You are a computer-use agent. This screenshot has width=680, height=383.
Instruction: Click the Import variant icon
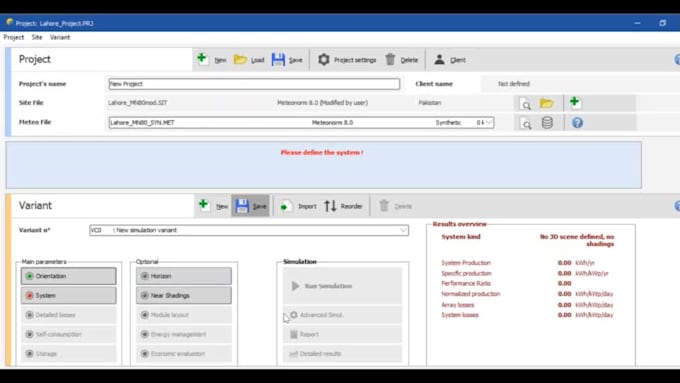click(x=285, y=206)
